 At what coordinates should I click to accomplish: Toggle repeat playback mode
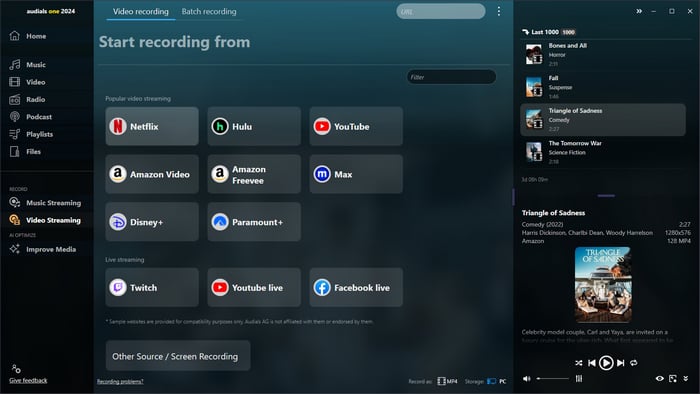(633, 363)
